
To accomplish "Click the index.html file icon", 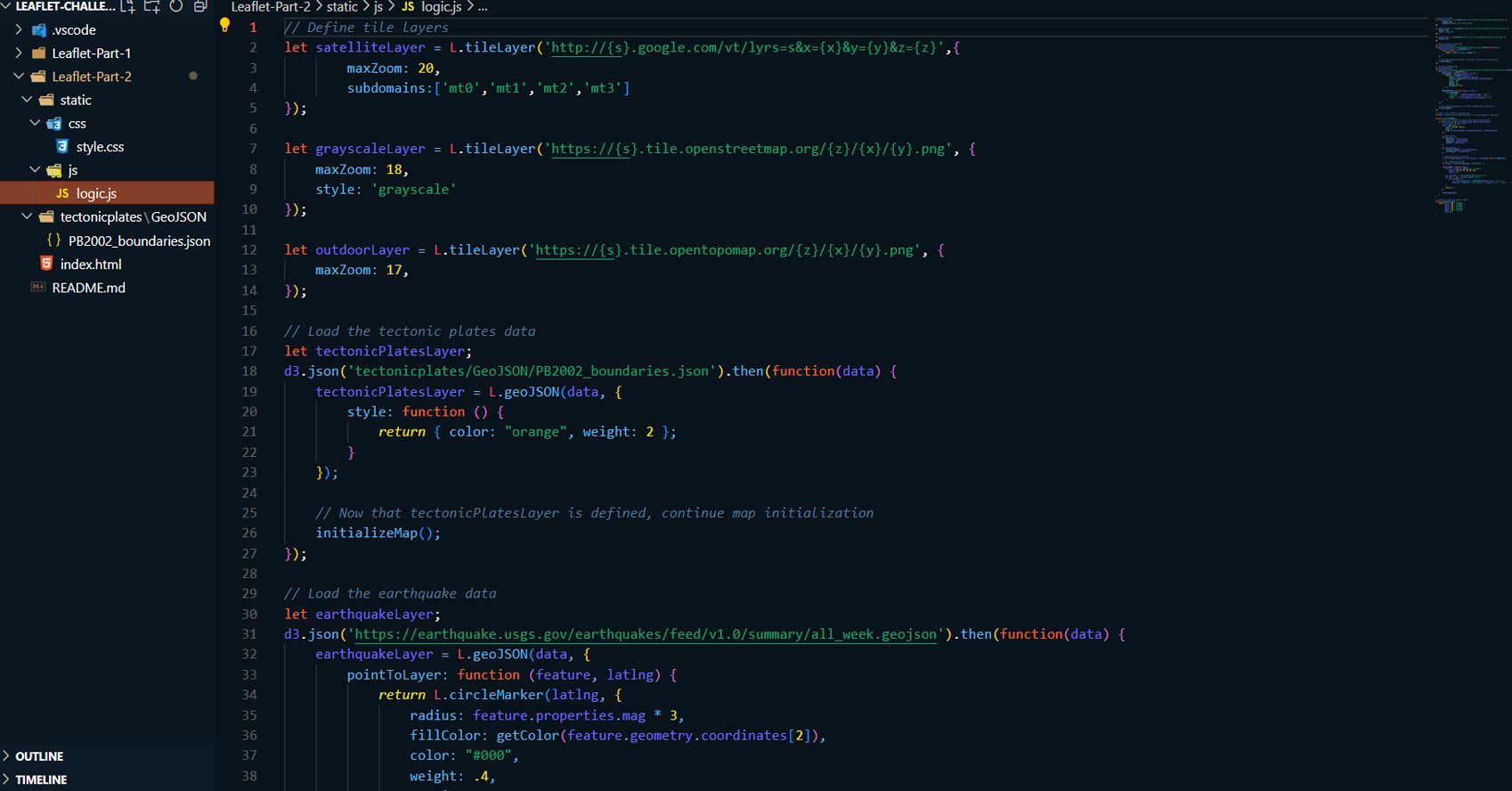I will click(46, 264).
